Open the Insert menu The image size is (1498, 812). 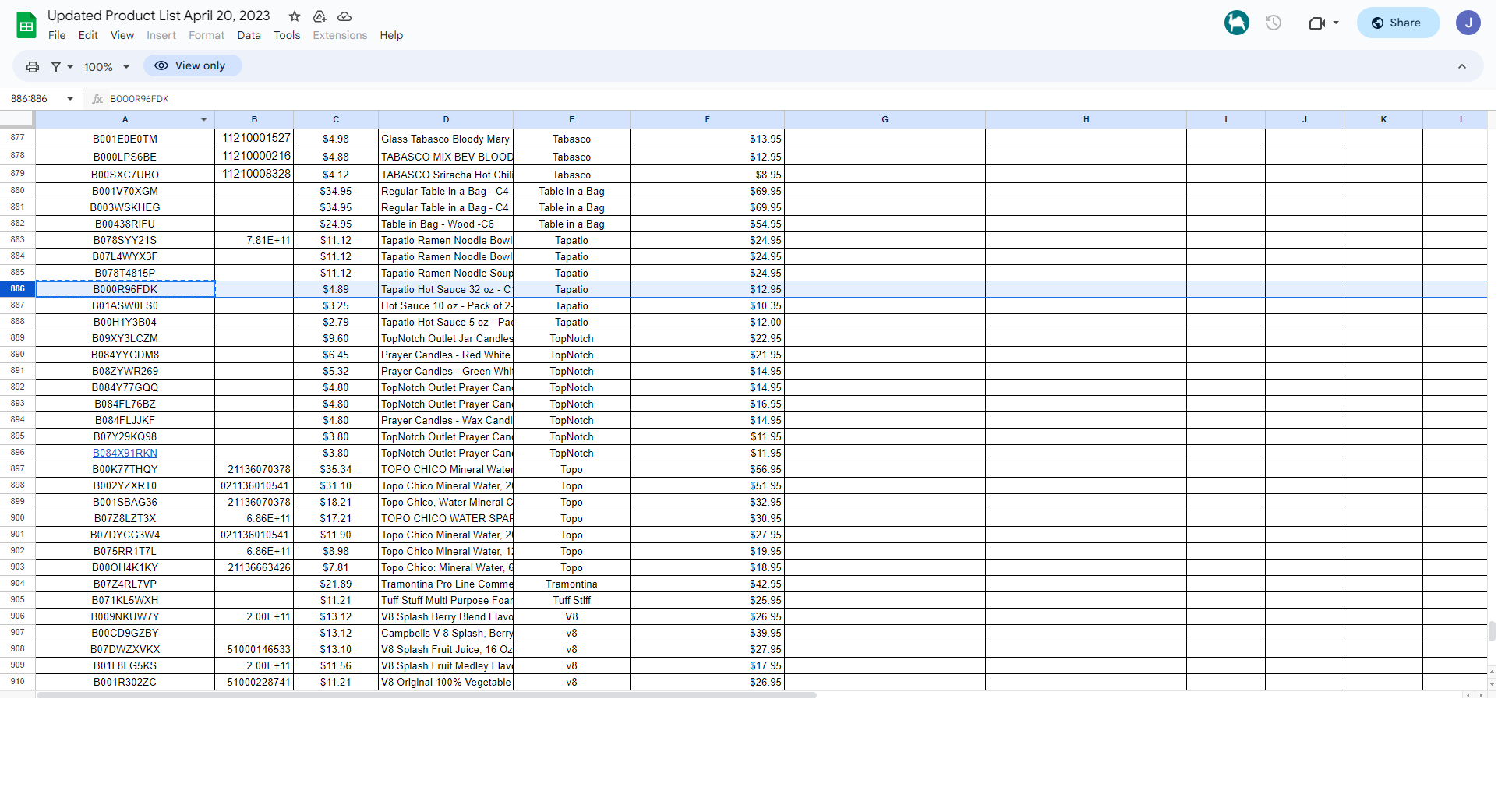point(161,35)
